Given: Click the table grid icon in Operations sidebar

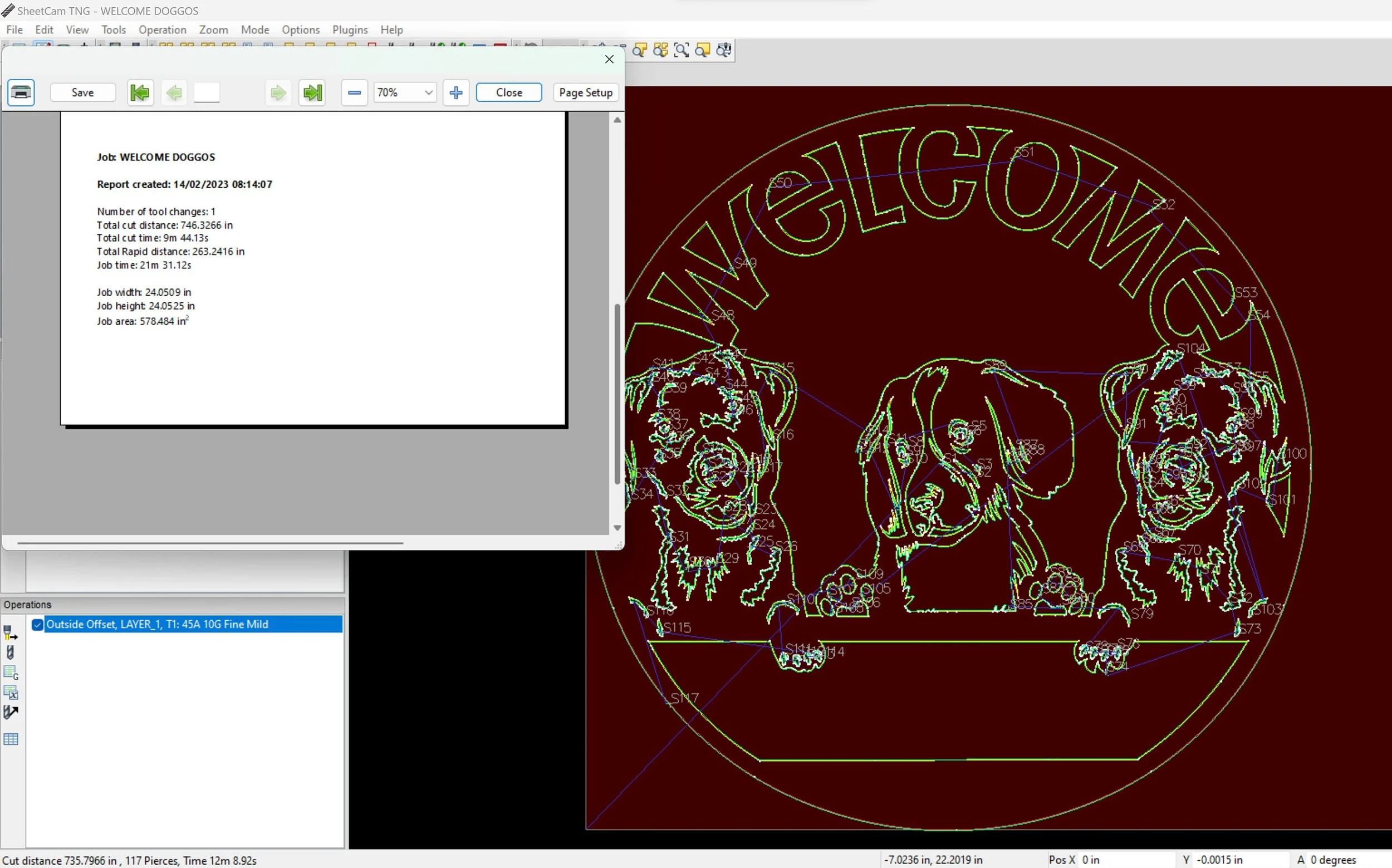Looking at the screenshot, I should pyautogui.click(x=11, y=739).
